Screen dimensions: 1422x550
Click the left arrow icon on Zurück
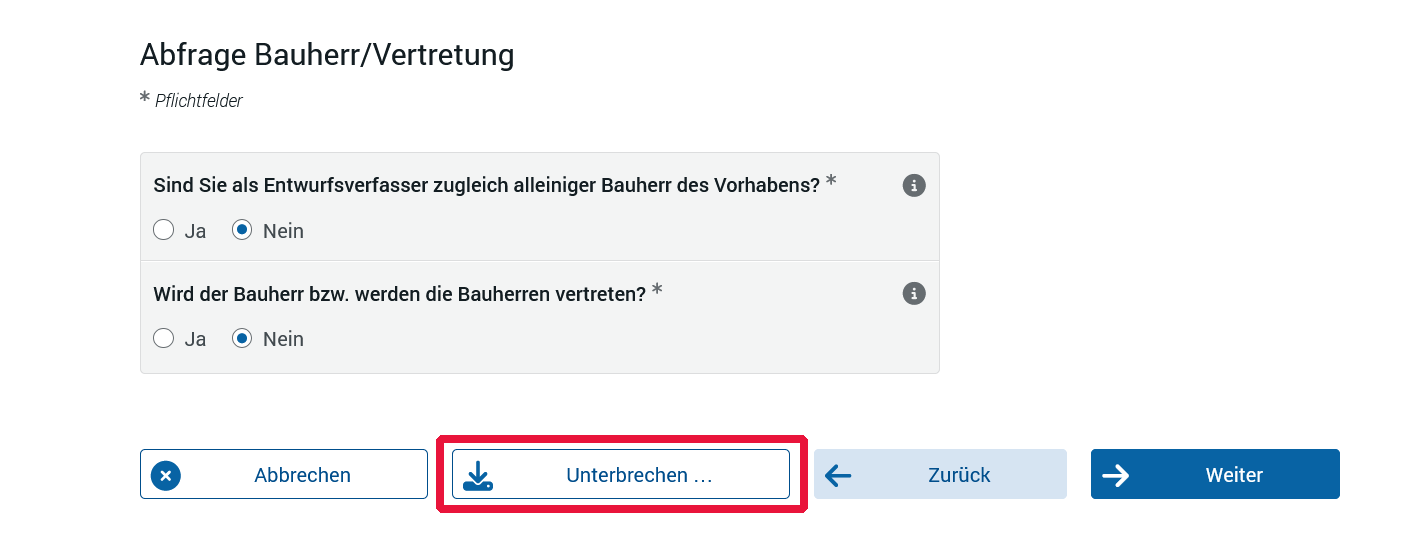[x=838, y=475]
